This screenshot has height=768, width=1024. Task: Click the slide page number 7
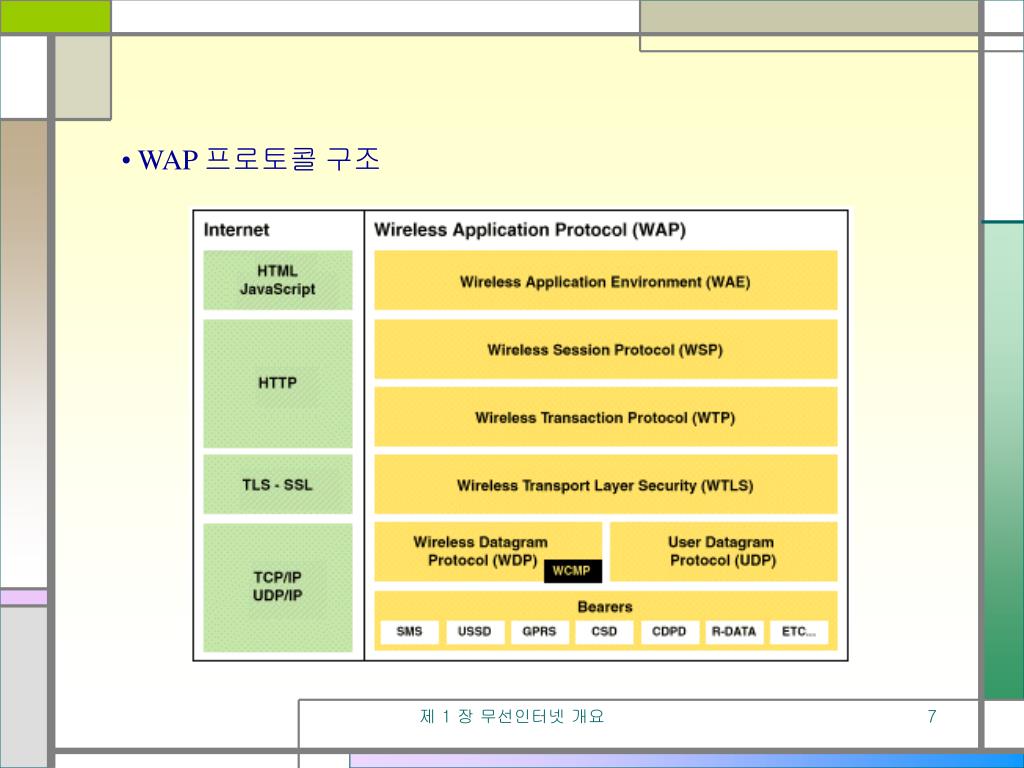932,716
